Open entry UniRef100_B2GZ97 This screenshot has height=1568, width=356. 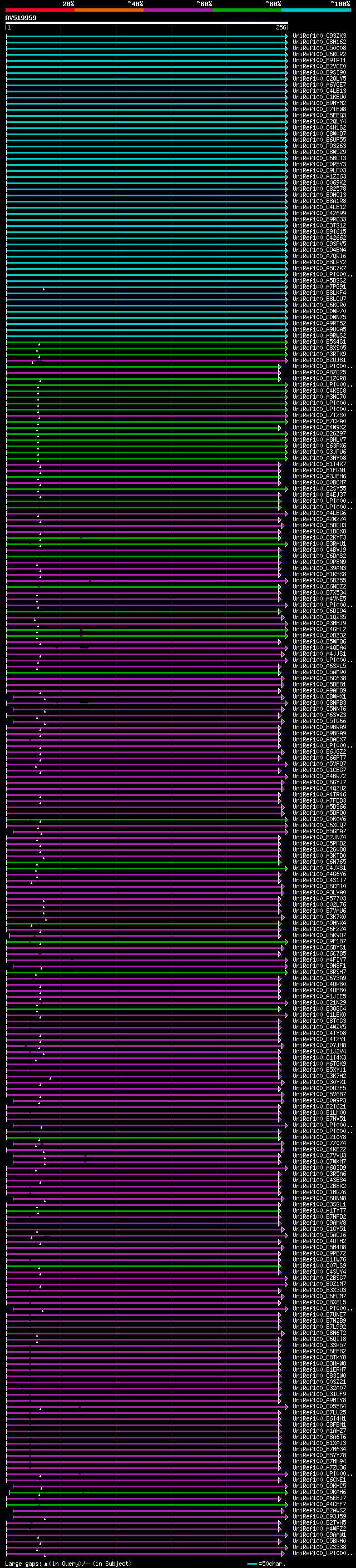pos(319,433)
